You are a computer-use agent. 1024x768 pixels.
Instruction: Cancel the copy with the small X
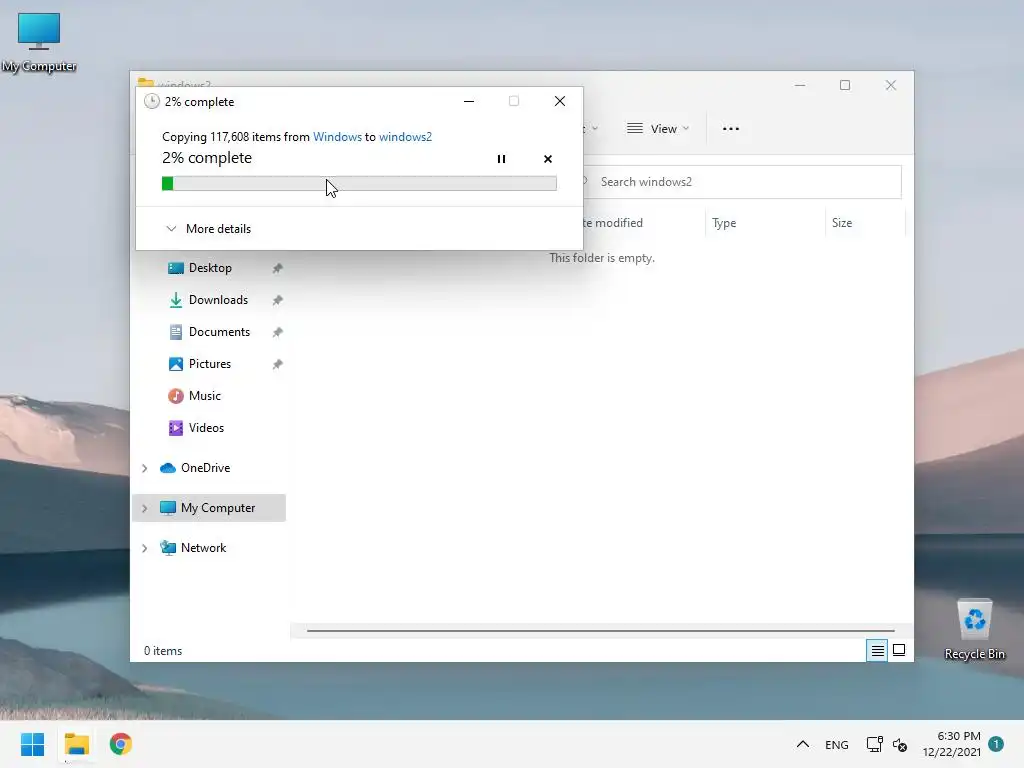pos(548,159)
